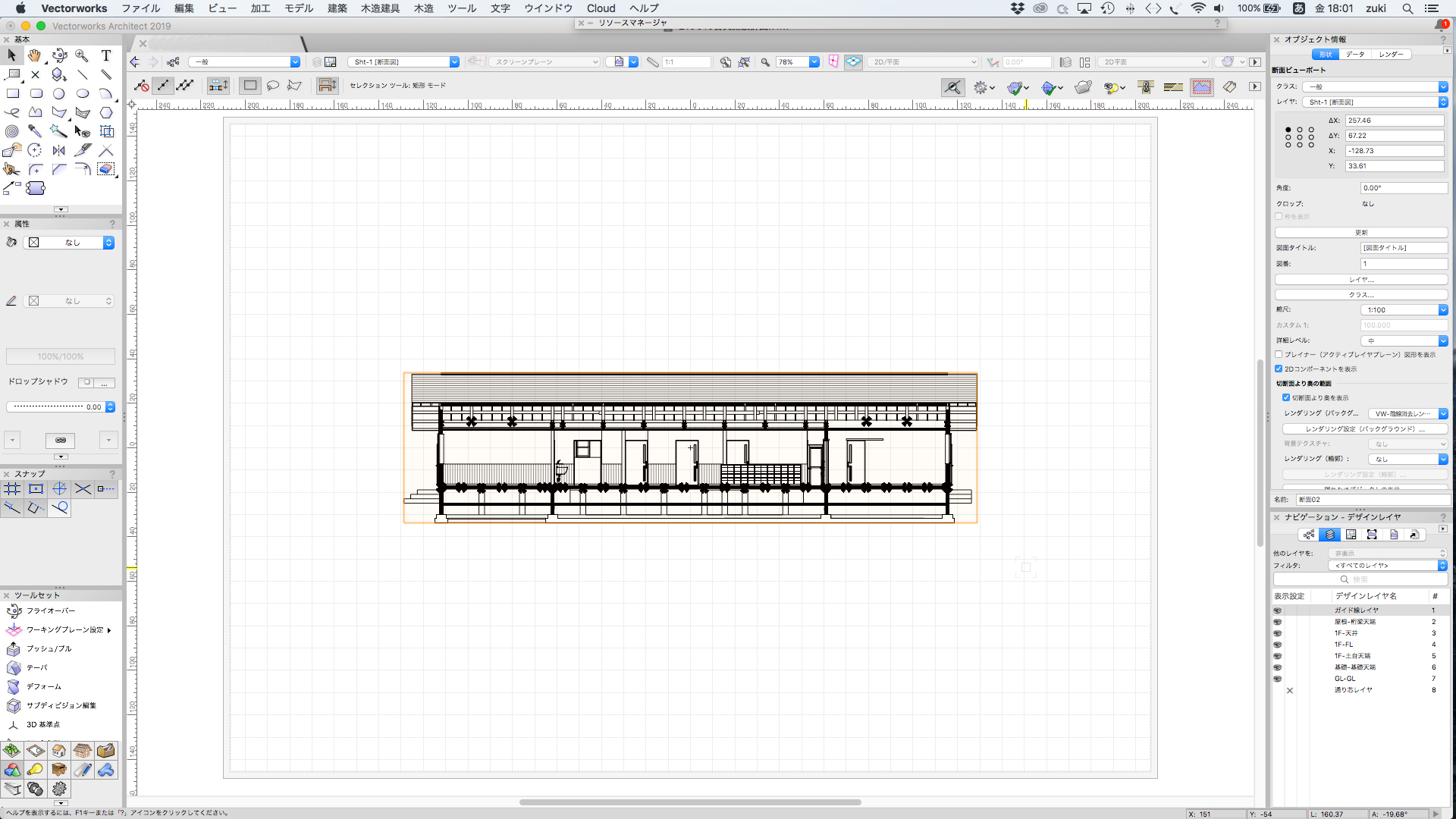Viewport: 1456px width, 819px height.
Task: Hide the ガイド線レイヤ layer visibility
Action: click(x=1277, y=610)
